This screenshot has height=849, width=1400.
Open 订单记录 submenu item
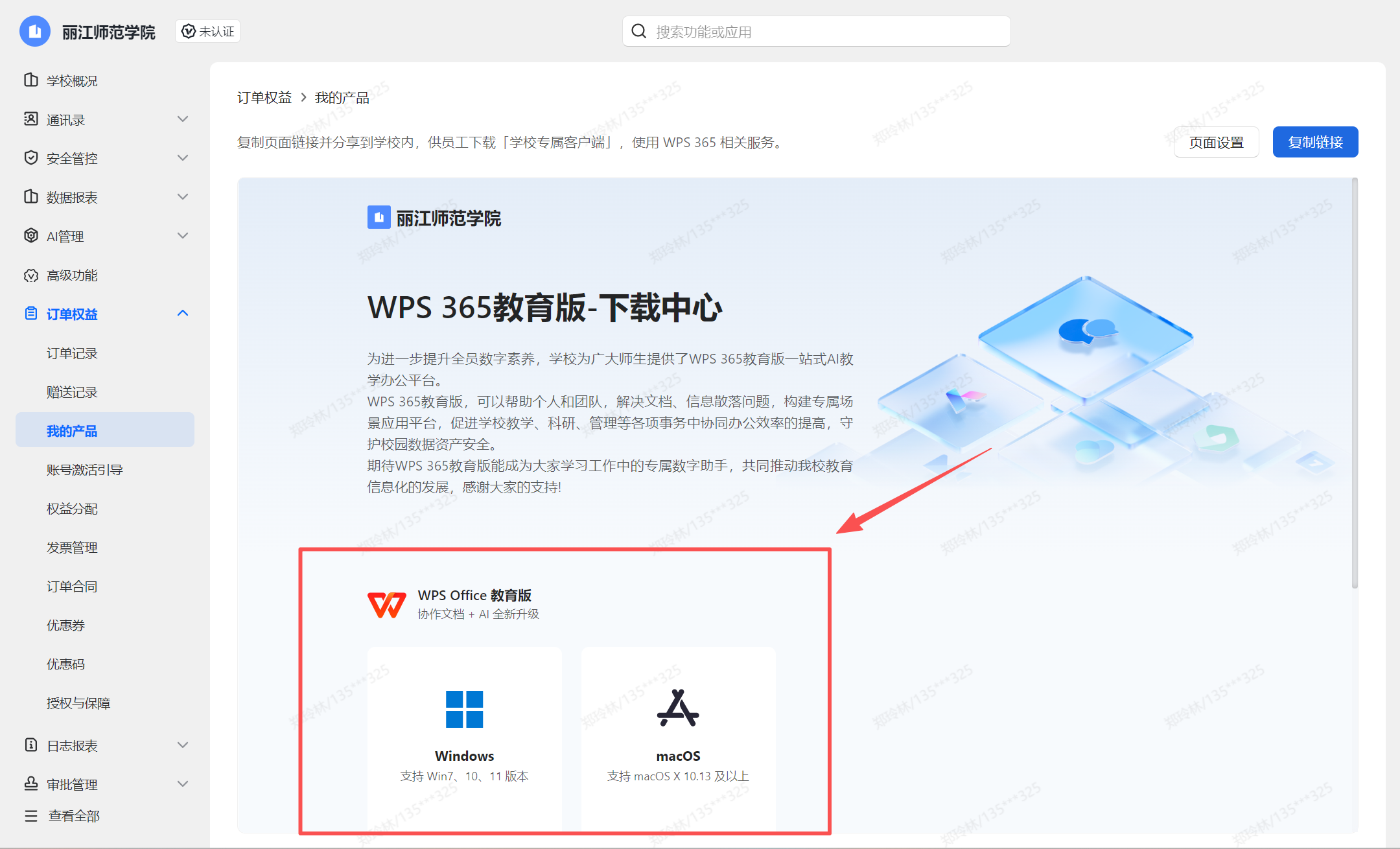pos(72,353)
